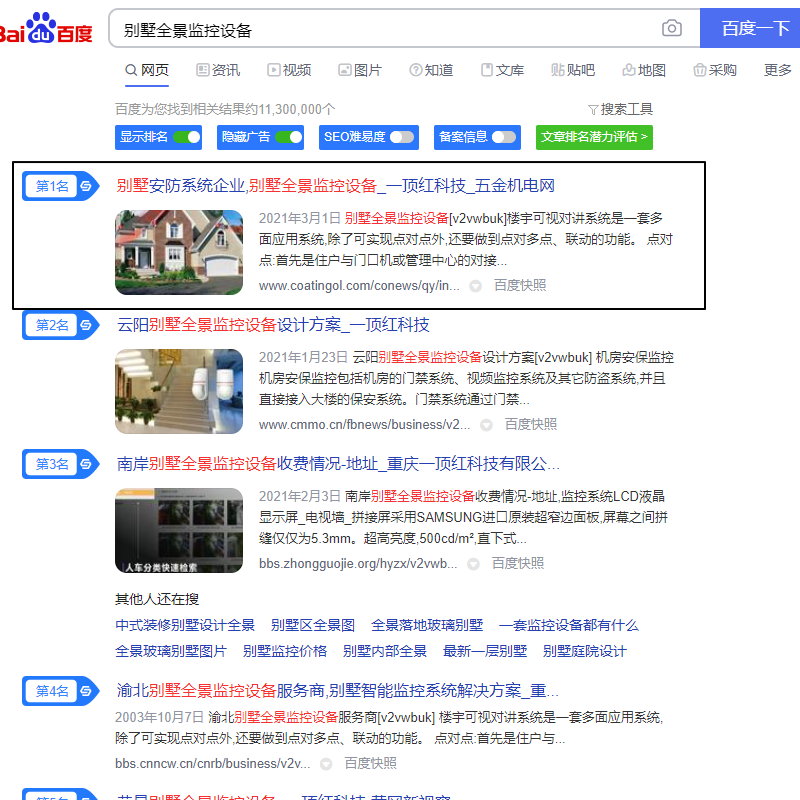Open 百度快照 for cnncw.cn result
The height and width of the screenshot is (800, 800).
370,763
